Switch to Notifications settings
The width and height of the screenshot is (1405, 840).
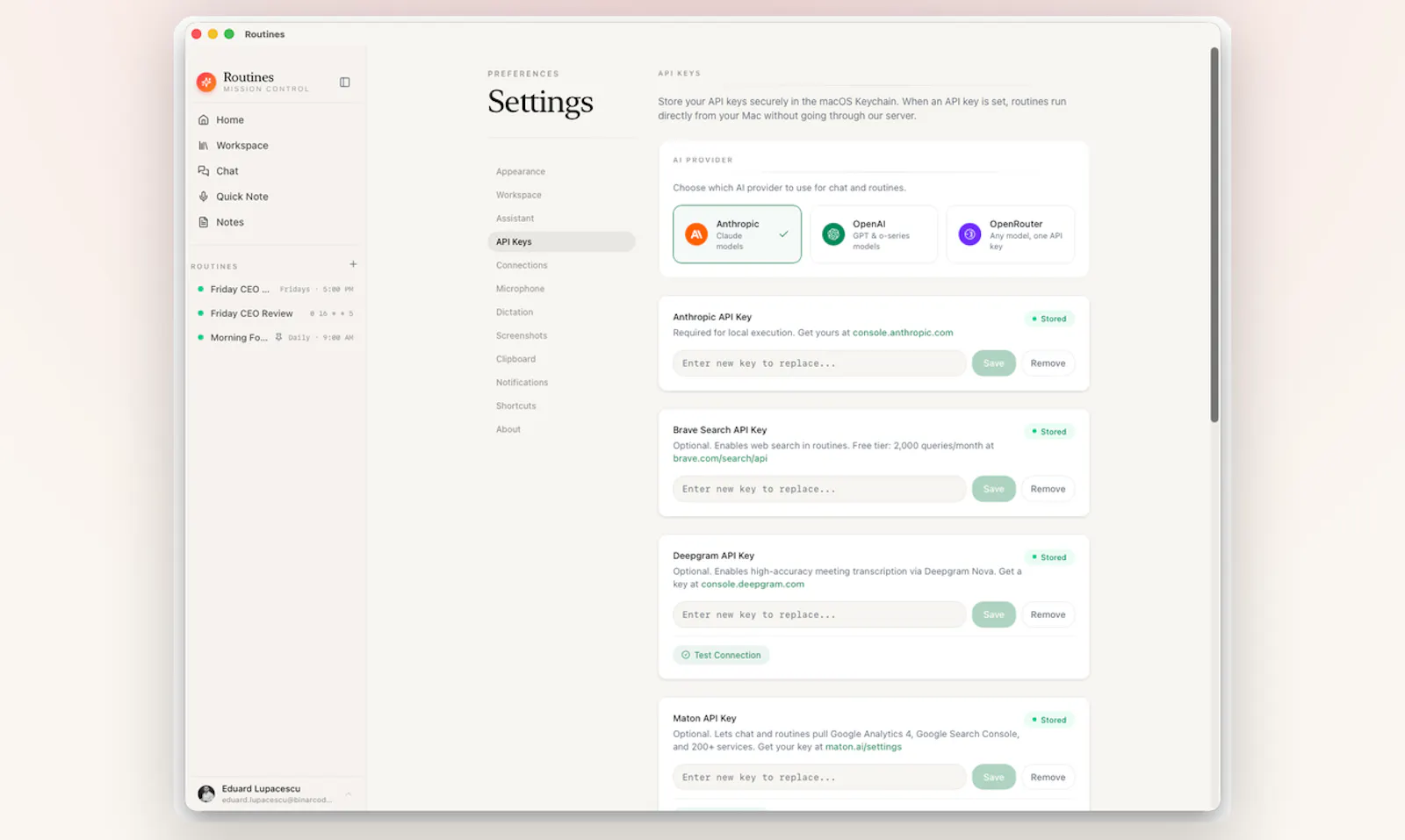pyautogui.click(x=561, y=383)
